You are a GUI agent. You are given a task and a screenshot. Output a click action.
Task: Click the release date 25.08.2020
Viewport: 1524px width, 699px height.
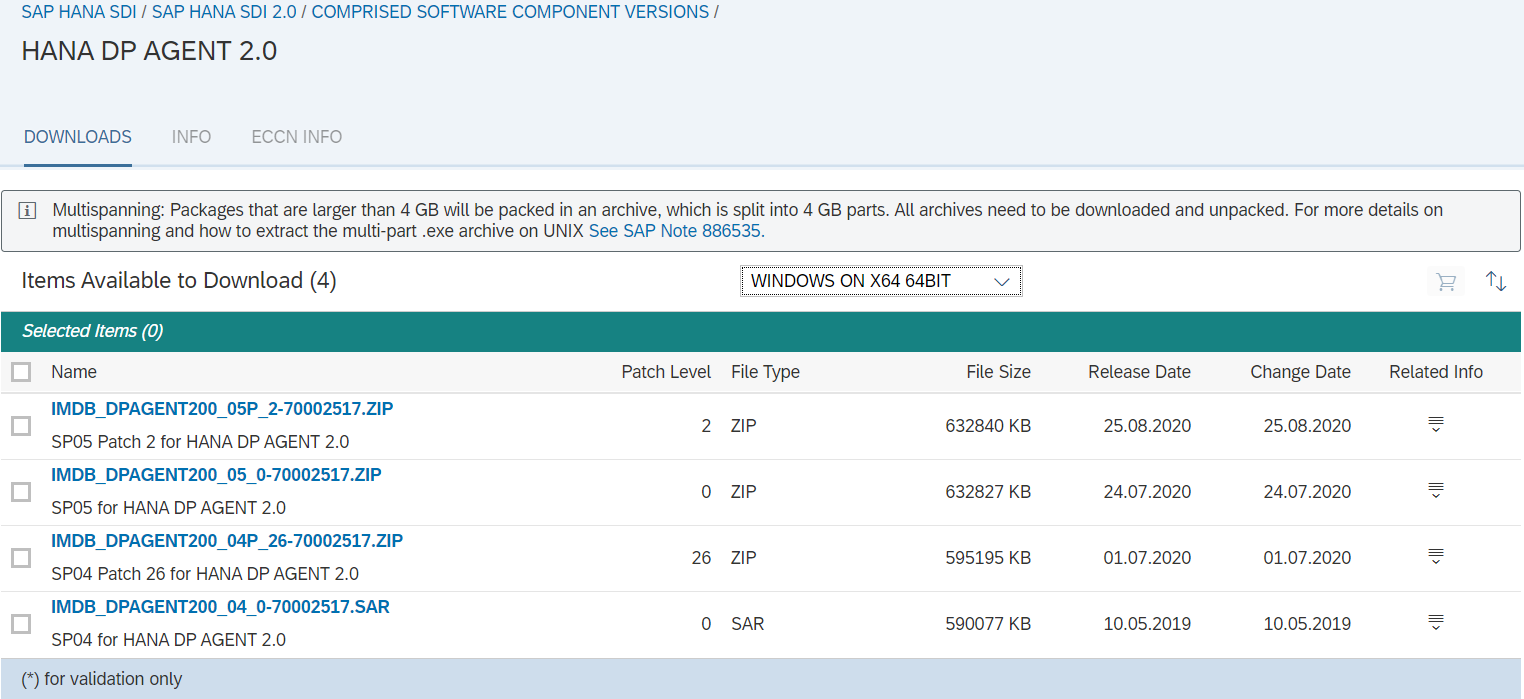coord(1147,426)
